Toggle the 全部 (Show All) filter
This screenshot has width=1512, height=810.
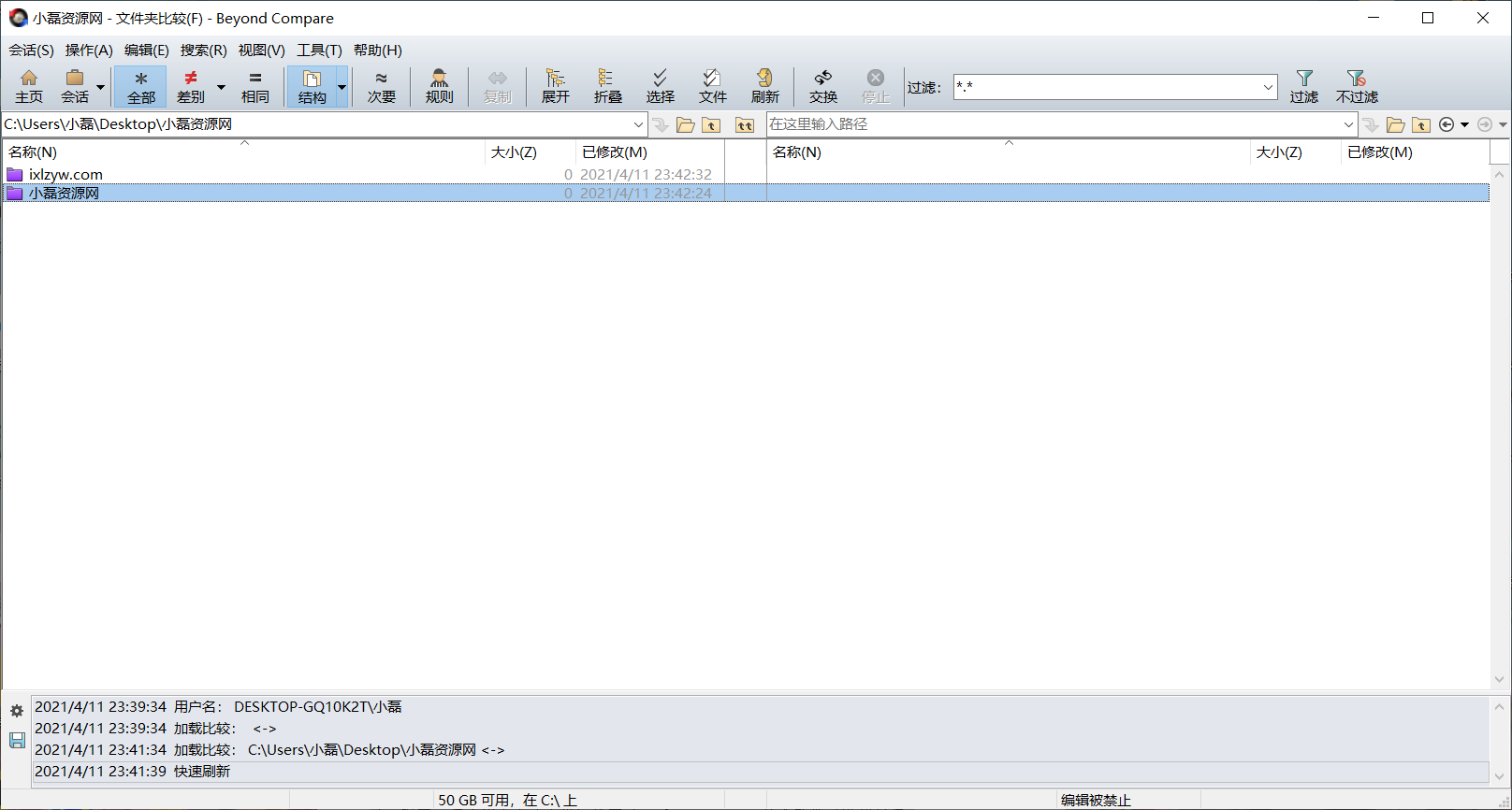coord(141,86)
